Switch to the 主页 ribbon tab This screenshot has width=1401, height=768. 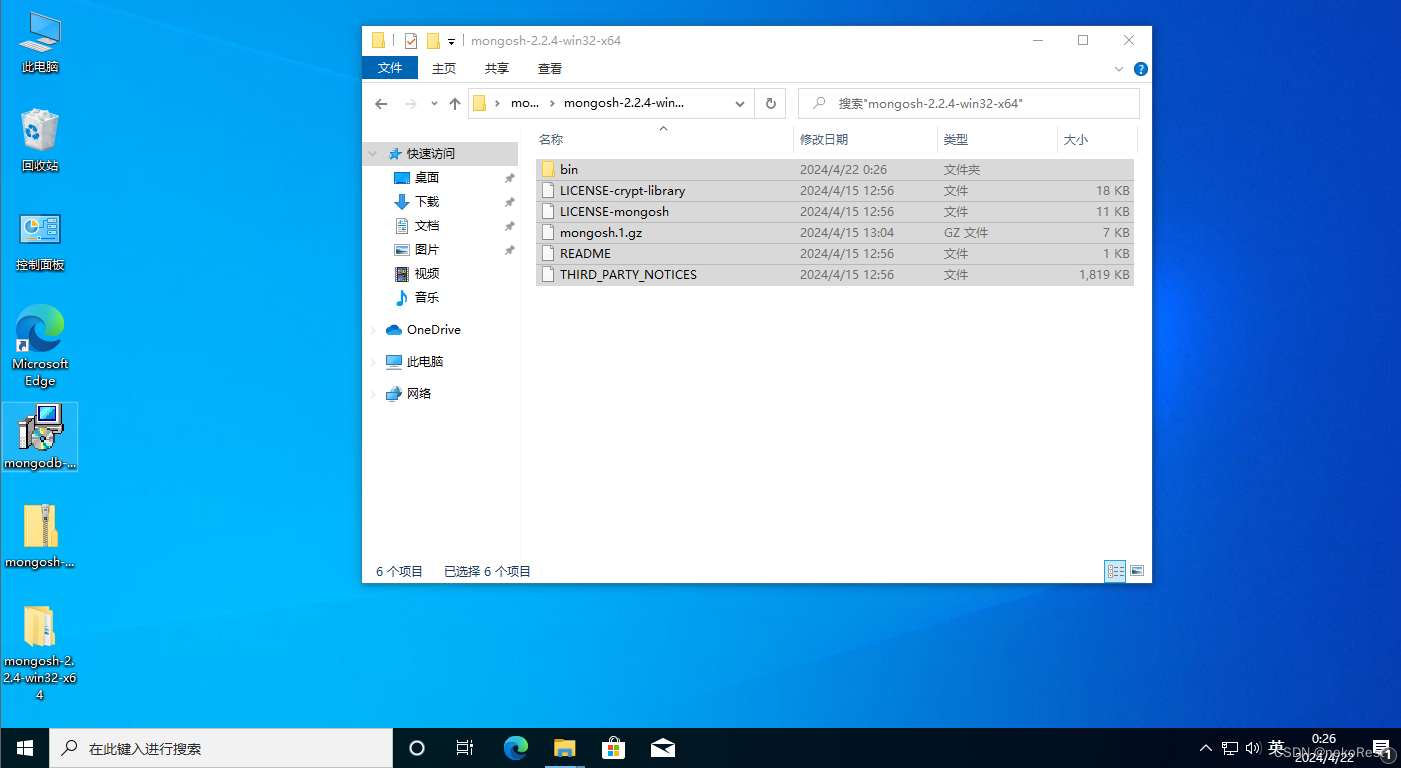(444, 68)
